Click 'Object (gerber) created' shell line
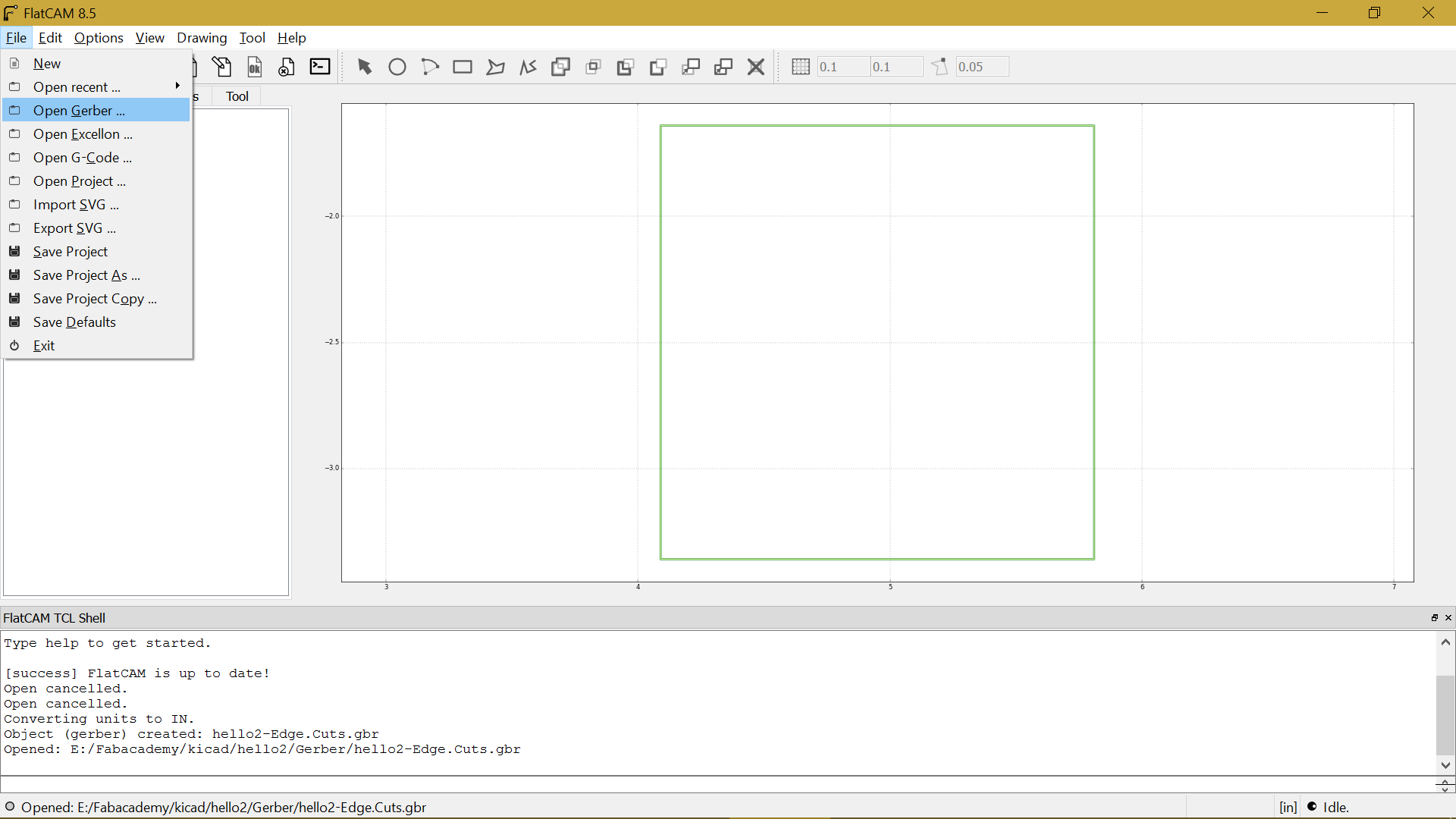Screen dimensions: 1456x819 click(x=191, y=734)
